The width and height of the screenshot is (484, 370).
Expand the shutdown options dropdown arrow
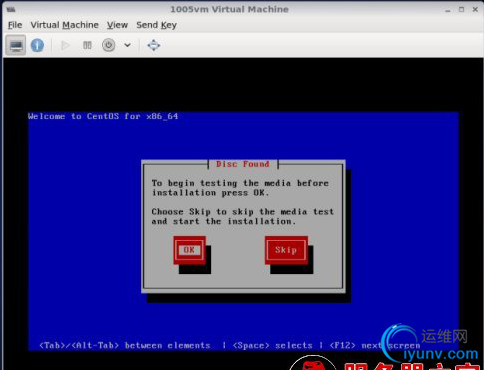pyautogui.click(x=127, y=45)
